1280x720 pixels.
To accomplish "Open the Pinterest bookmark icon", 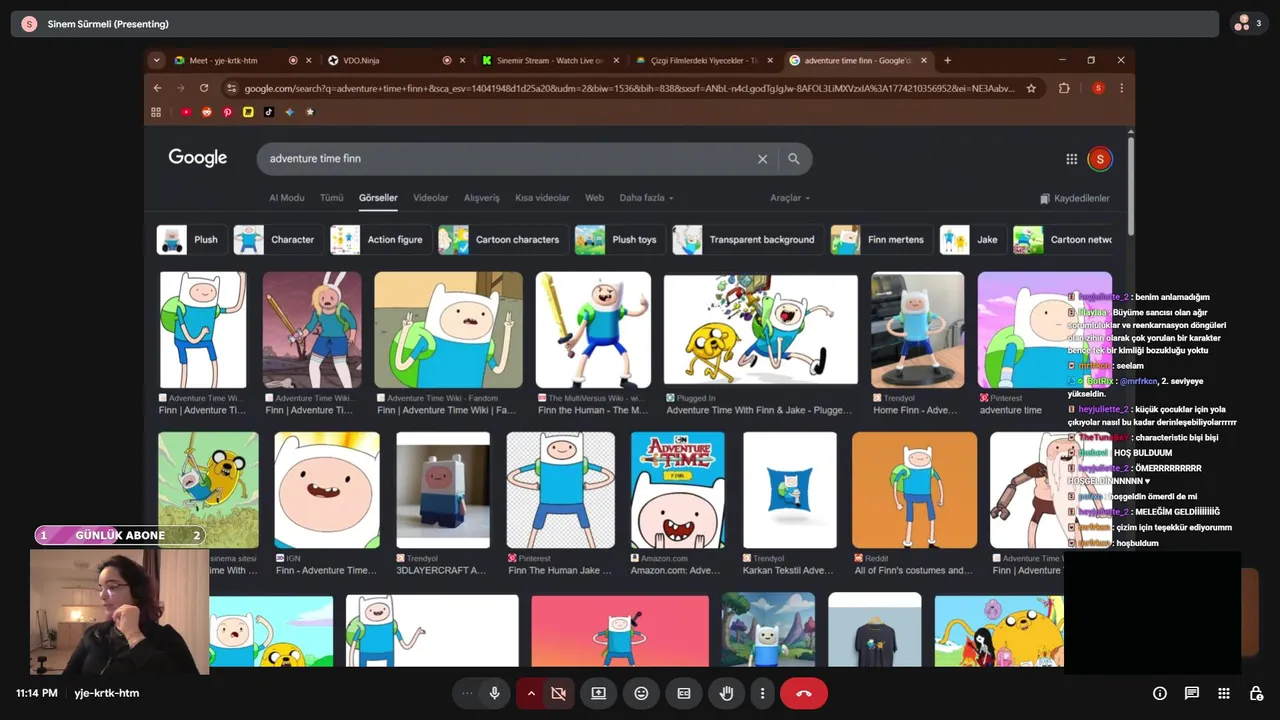I will (x=227, y=112).
